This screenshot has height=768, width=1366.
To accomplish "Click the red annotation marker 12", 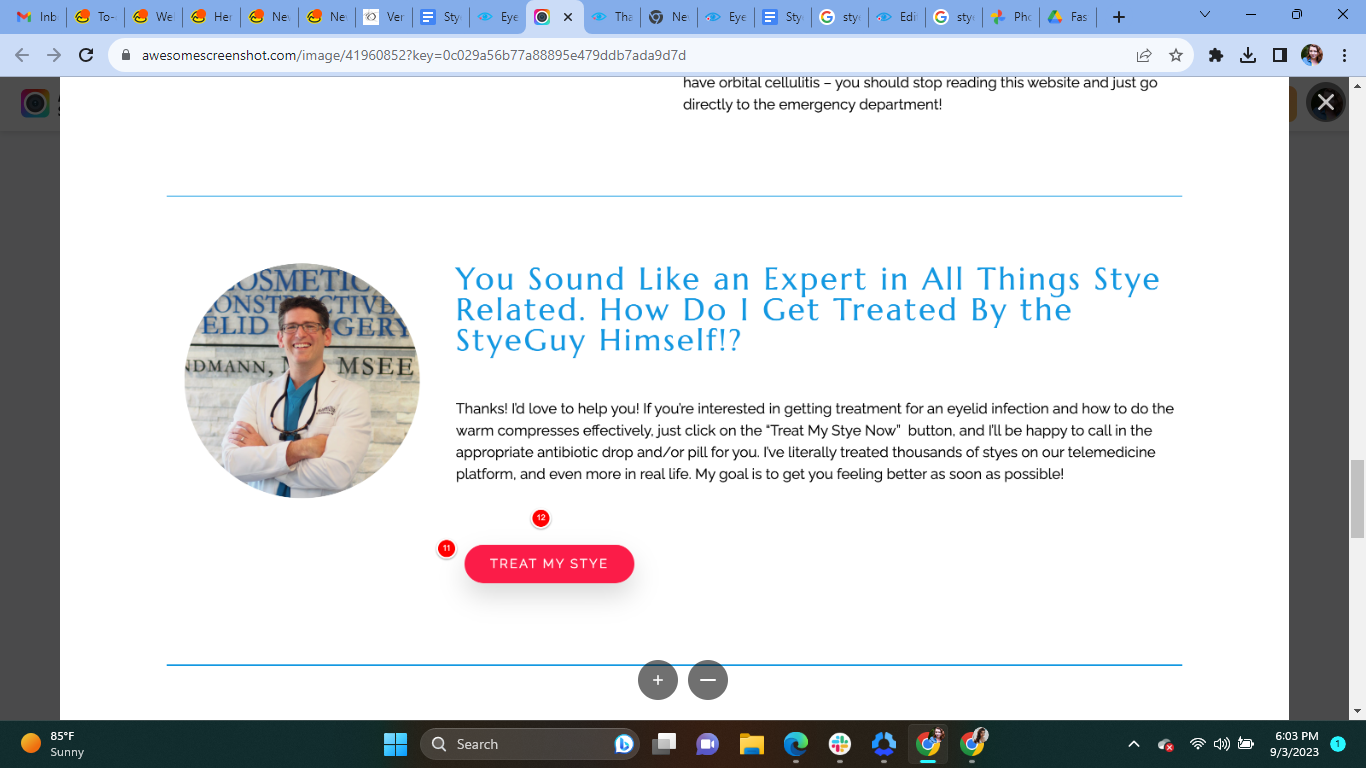I will coord(541,518).
